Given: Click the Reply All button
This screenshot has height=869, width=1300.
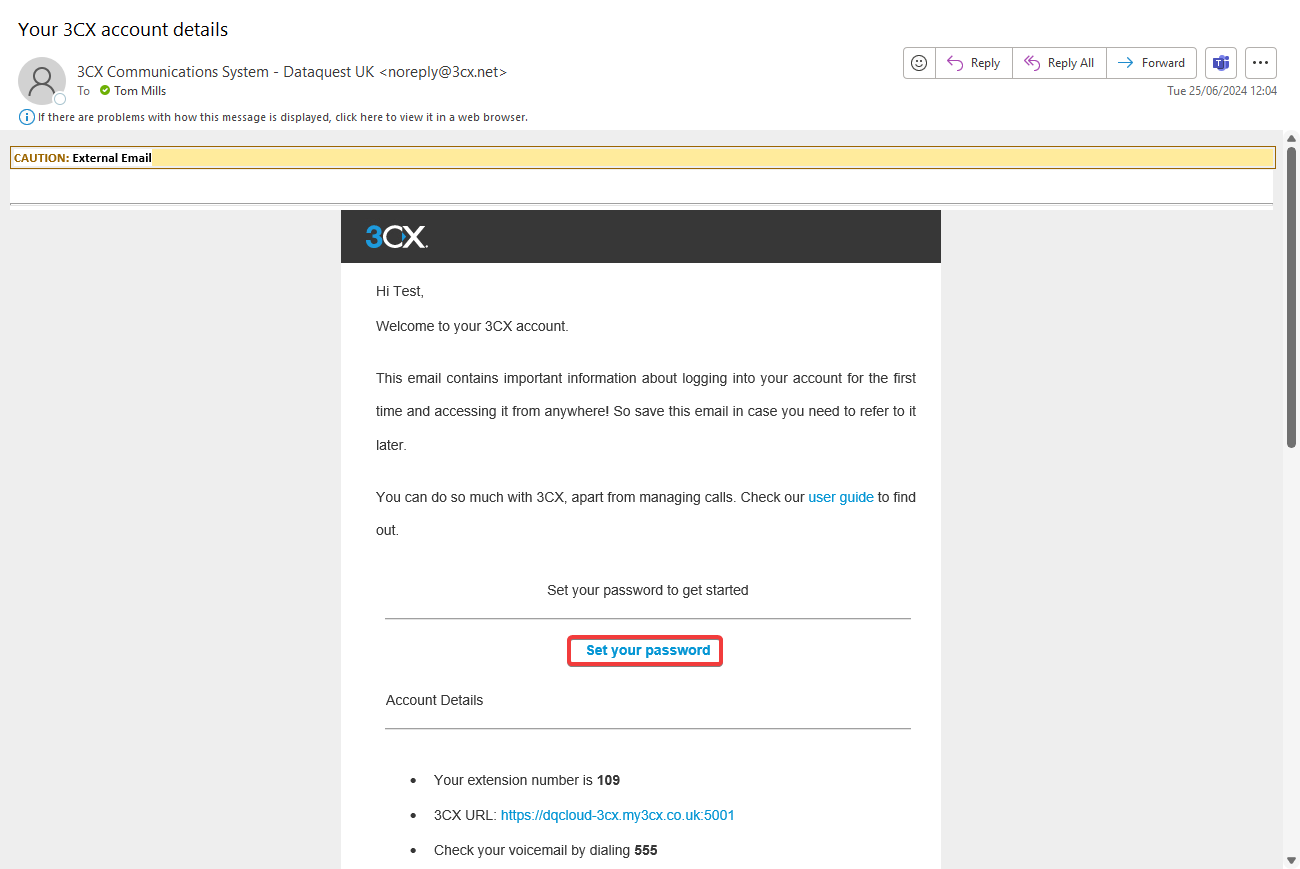Looking at the screenshot, I should pyautogui.click(x=1059, y=63).
